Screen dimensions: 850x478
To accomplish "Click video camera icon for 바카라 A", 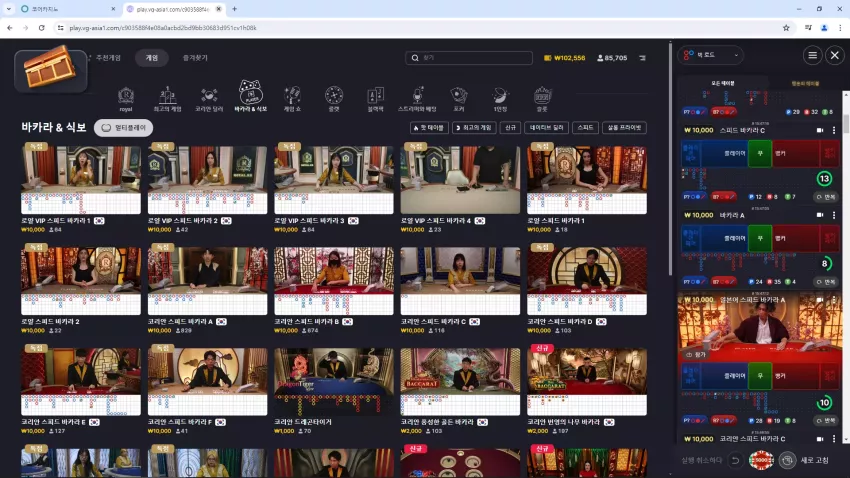I will 820,215.
